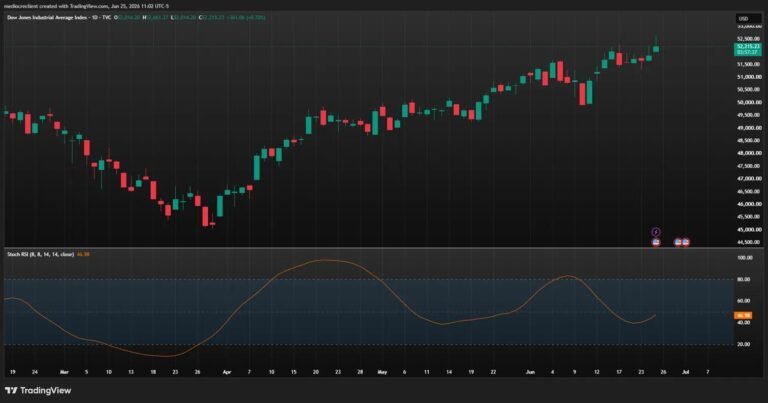
Task: Click the 50,000.00 price axis label
Action: point(749,102)
